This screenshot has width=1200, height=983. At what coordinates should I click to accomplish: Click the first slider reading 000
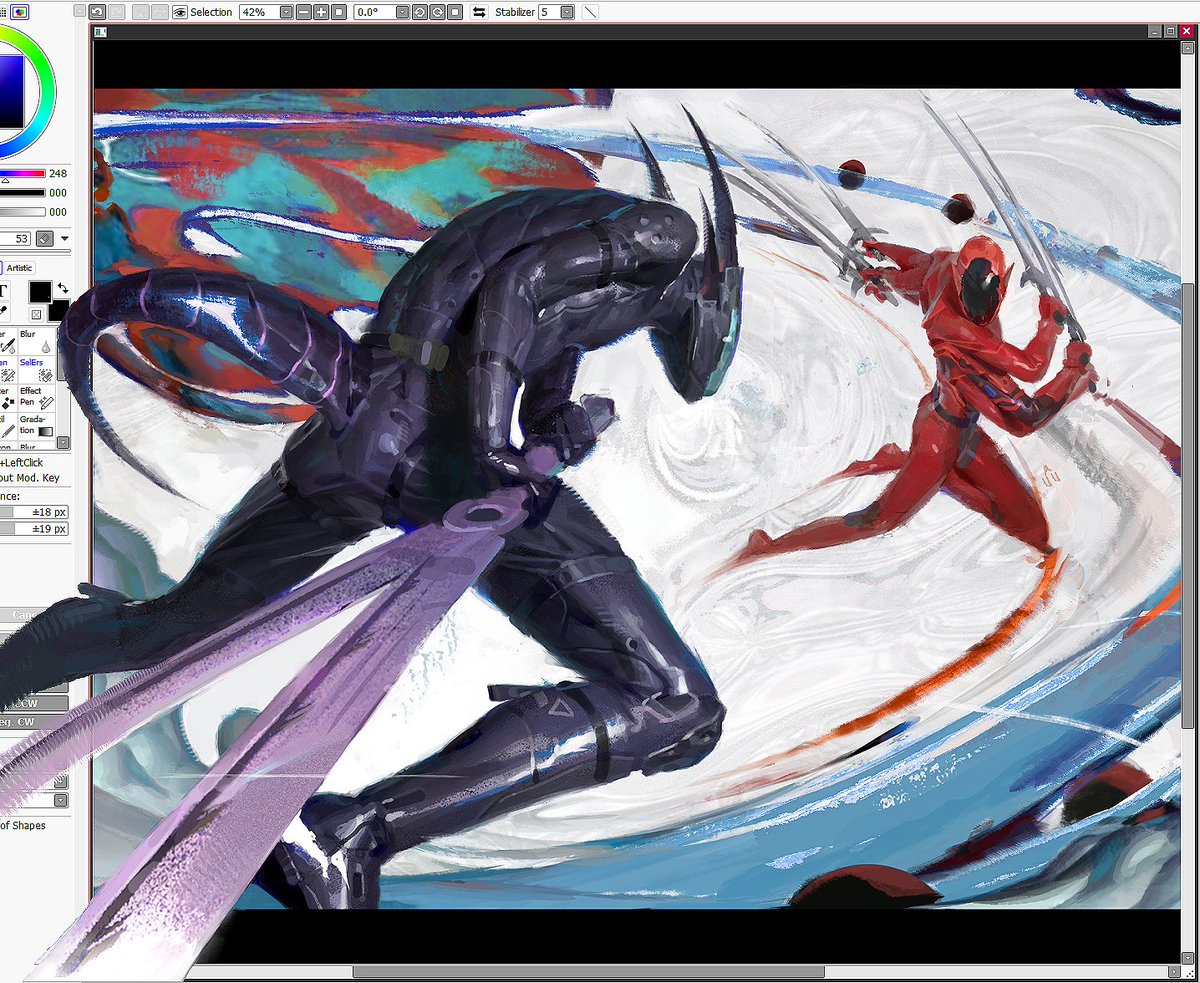click(x=22, y=193)
